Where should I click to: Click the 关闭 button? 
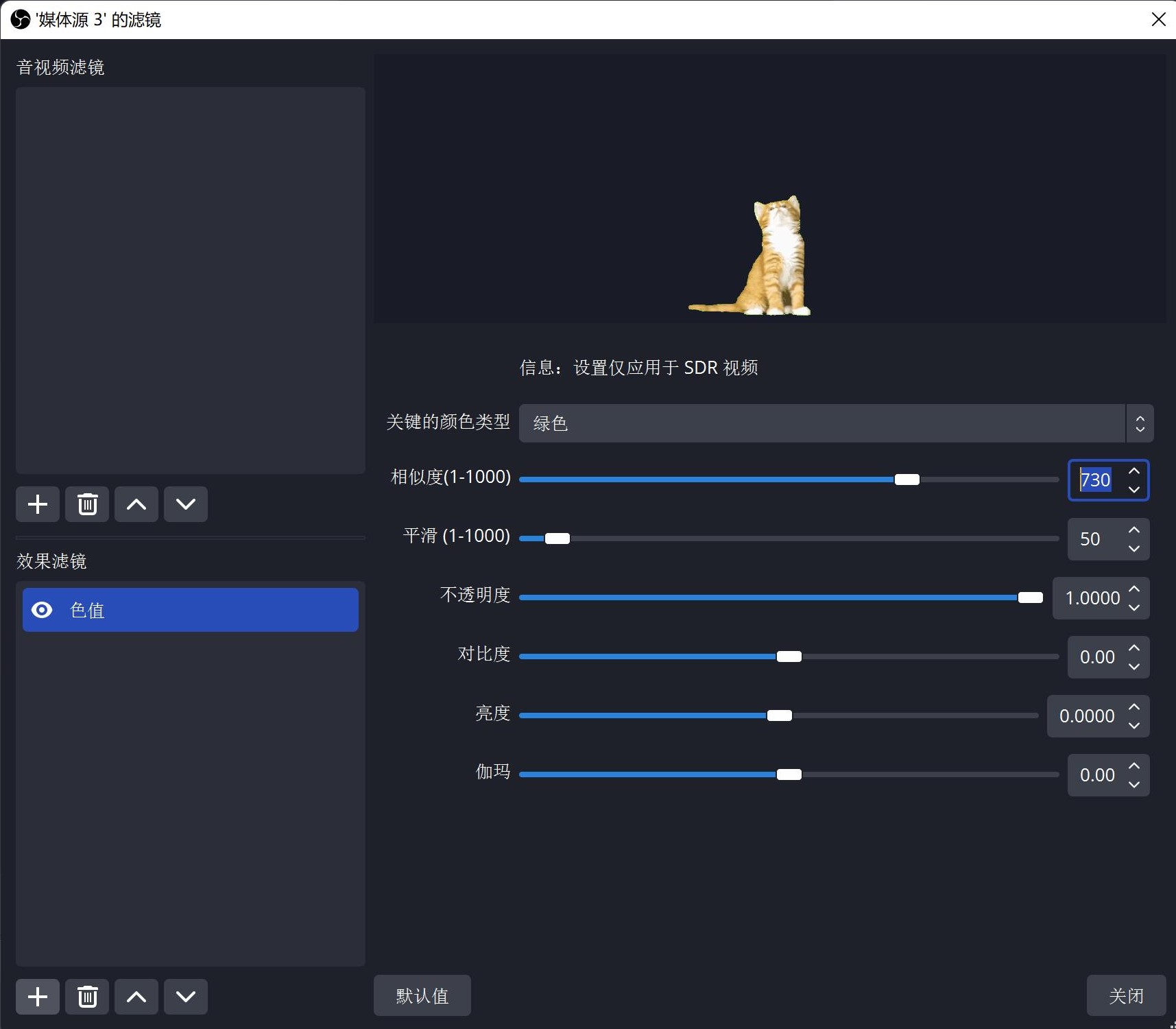coord(1127,995)
